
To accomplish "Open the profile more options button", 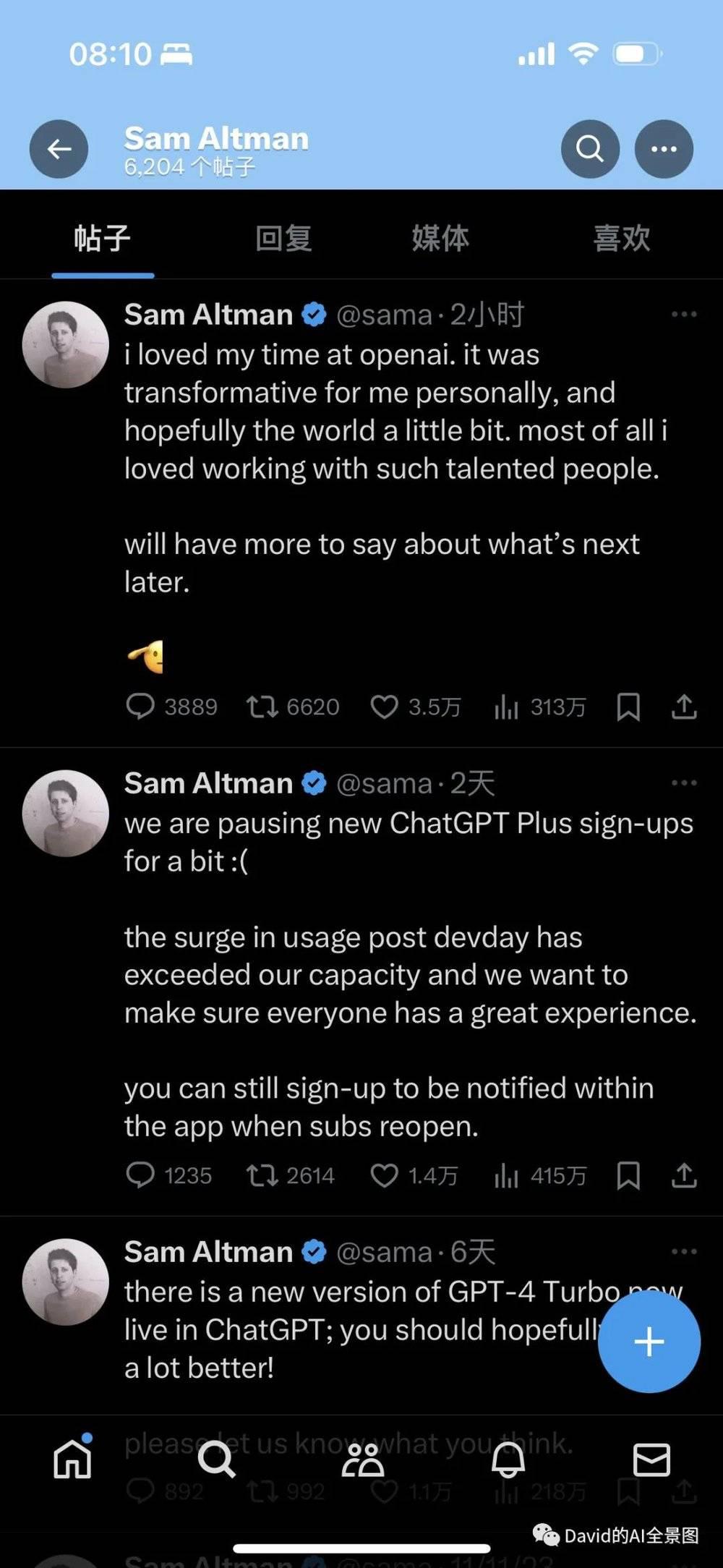I will click(664, 149).
